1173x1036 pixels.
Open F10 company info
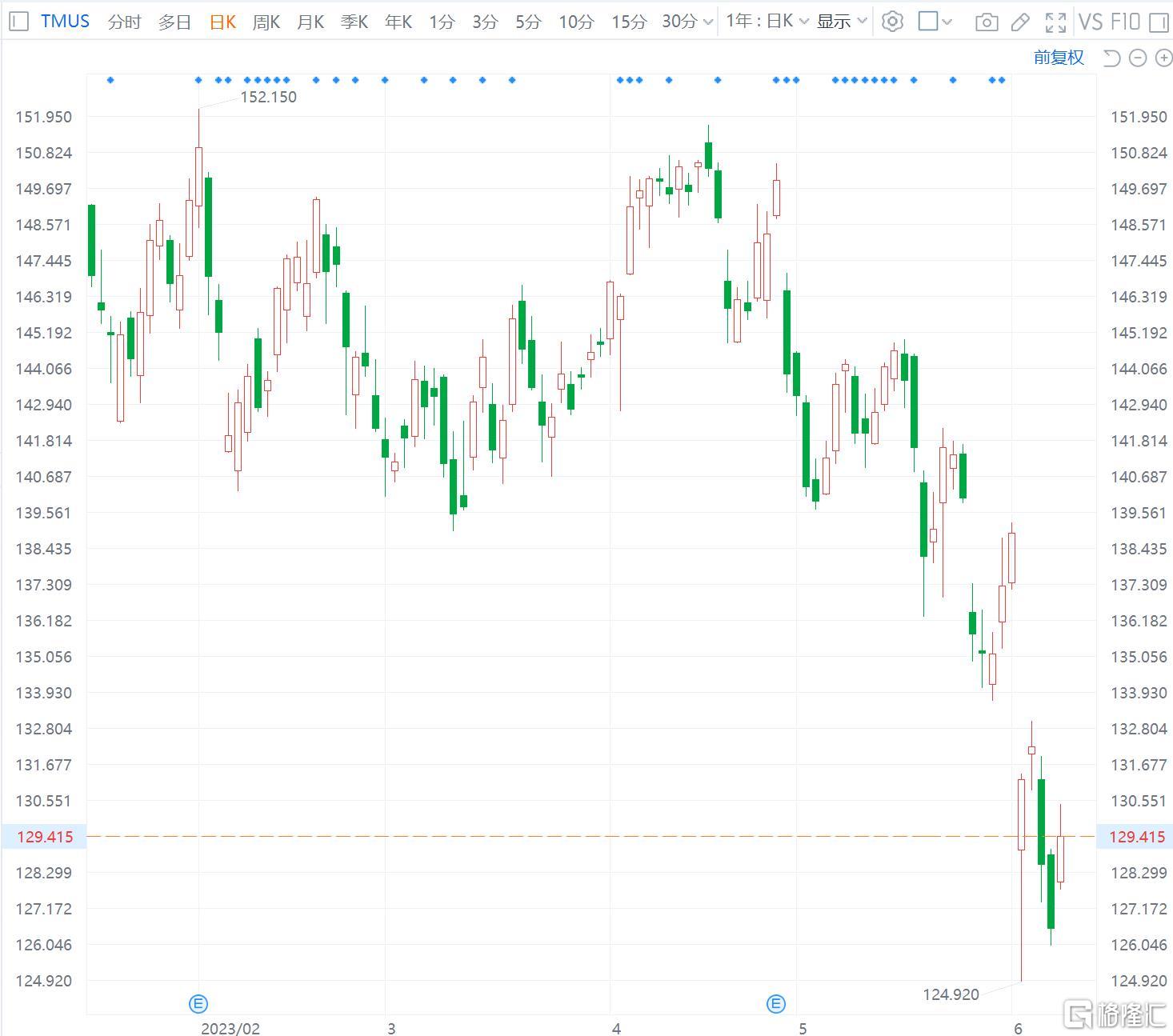[x=1124, y=22]
